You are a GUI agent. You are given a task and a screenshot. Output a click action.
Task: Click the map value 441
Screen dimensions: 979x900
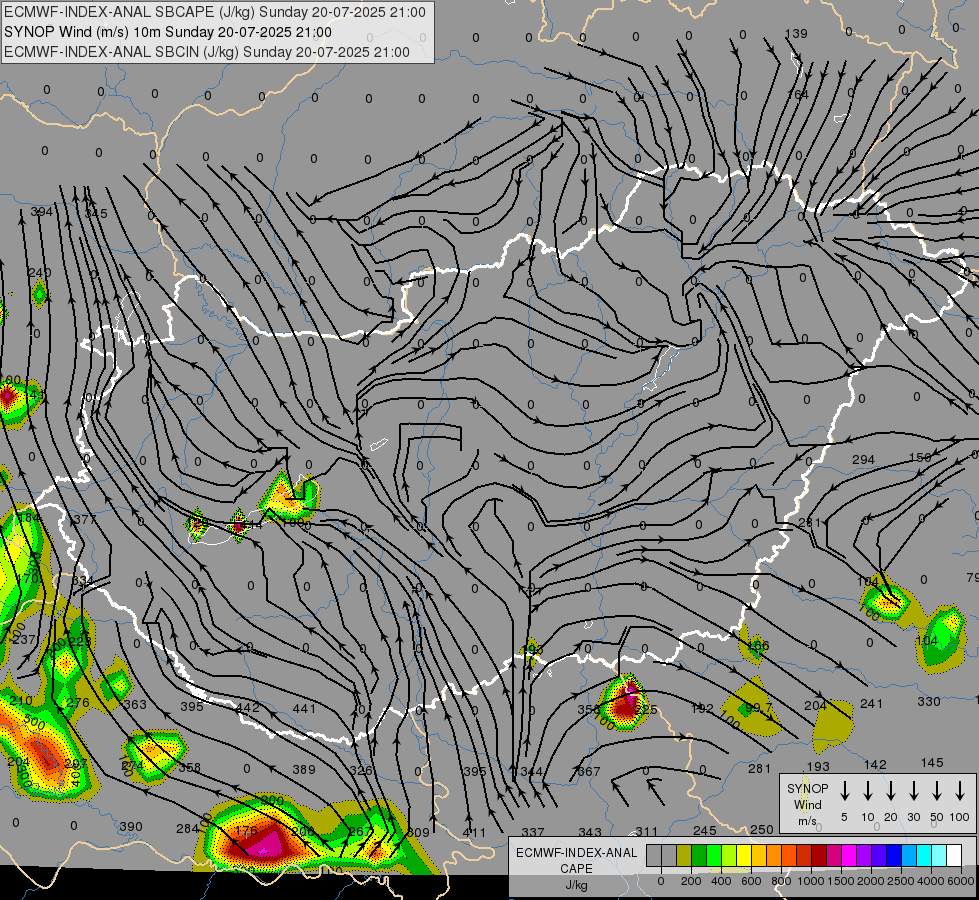[304, 708]
